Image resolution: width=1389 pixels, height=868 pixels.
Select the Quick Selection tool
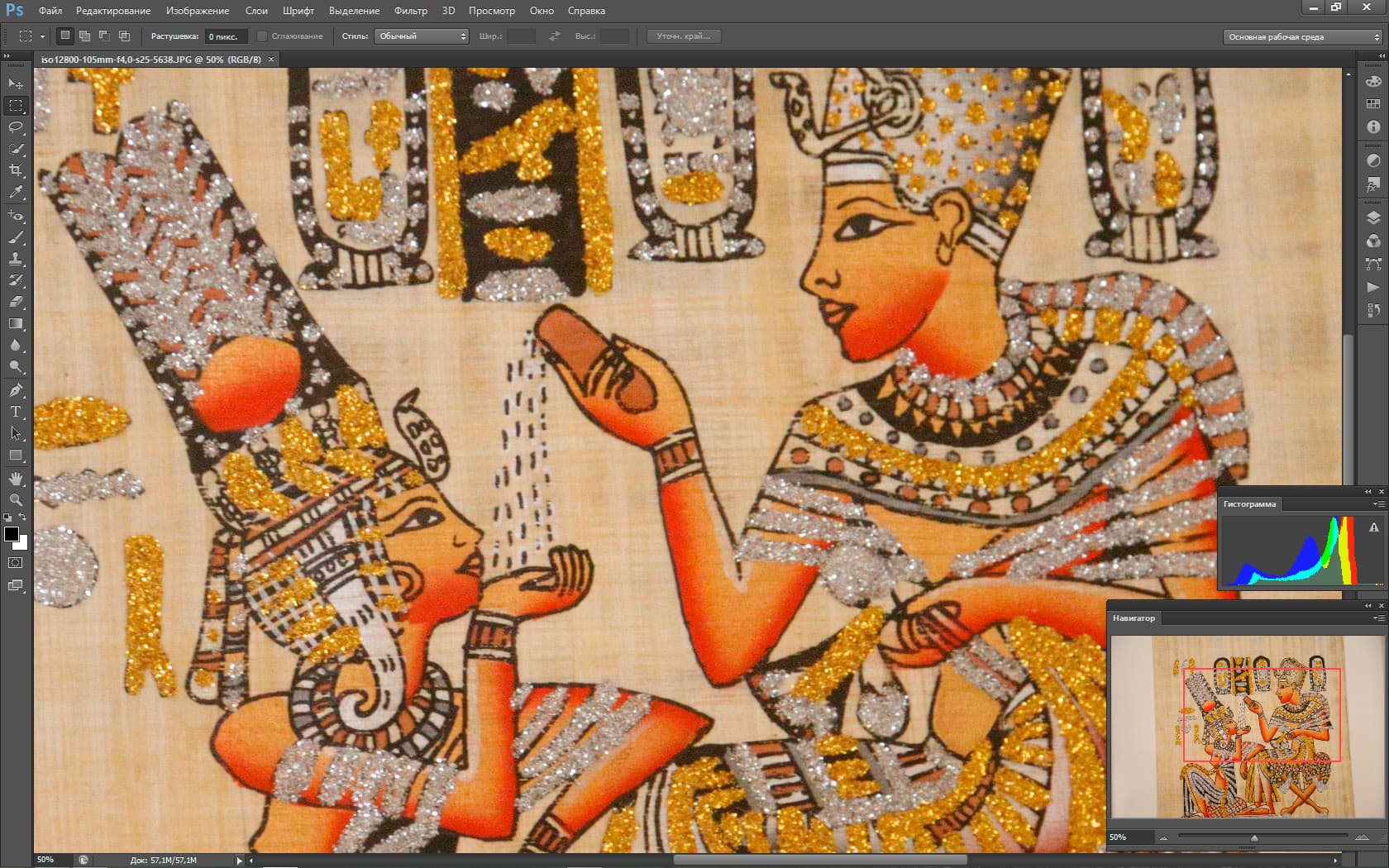[x=16, y=149]
